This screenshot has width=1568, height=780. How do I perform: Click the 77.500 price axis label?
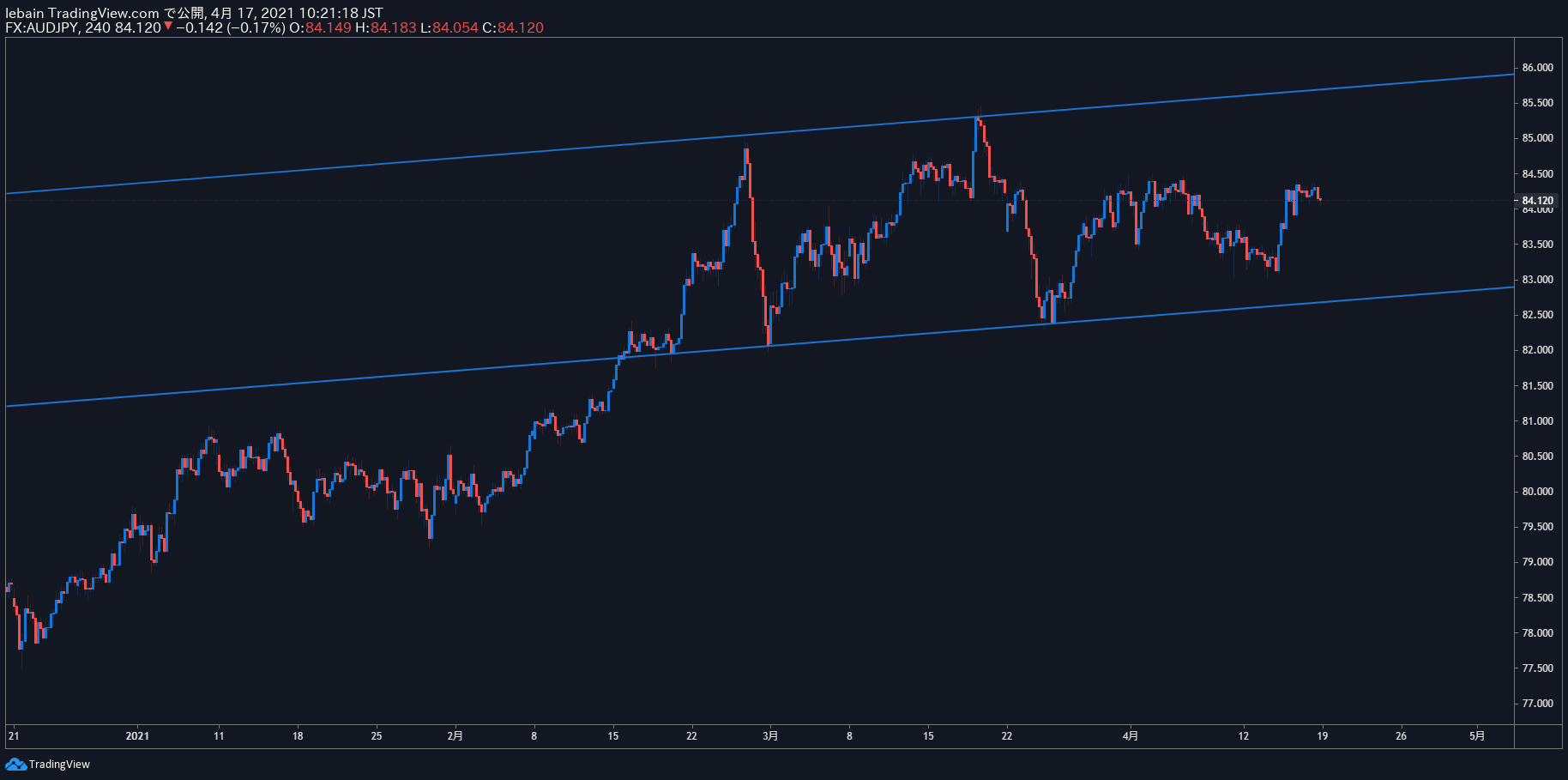(1537, 668)
